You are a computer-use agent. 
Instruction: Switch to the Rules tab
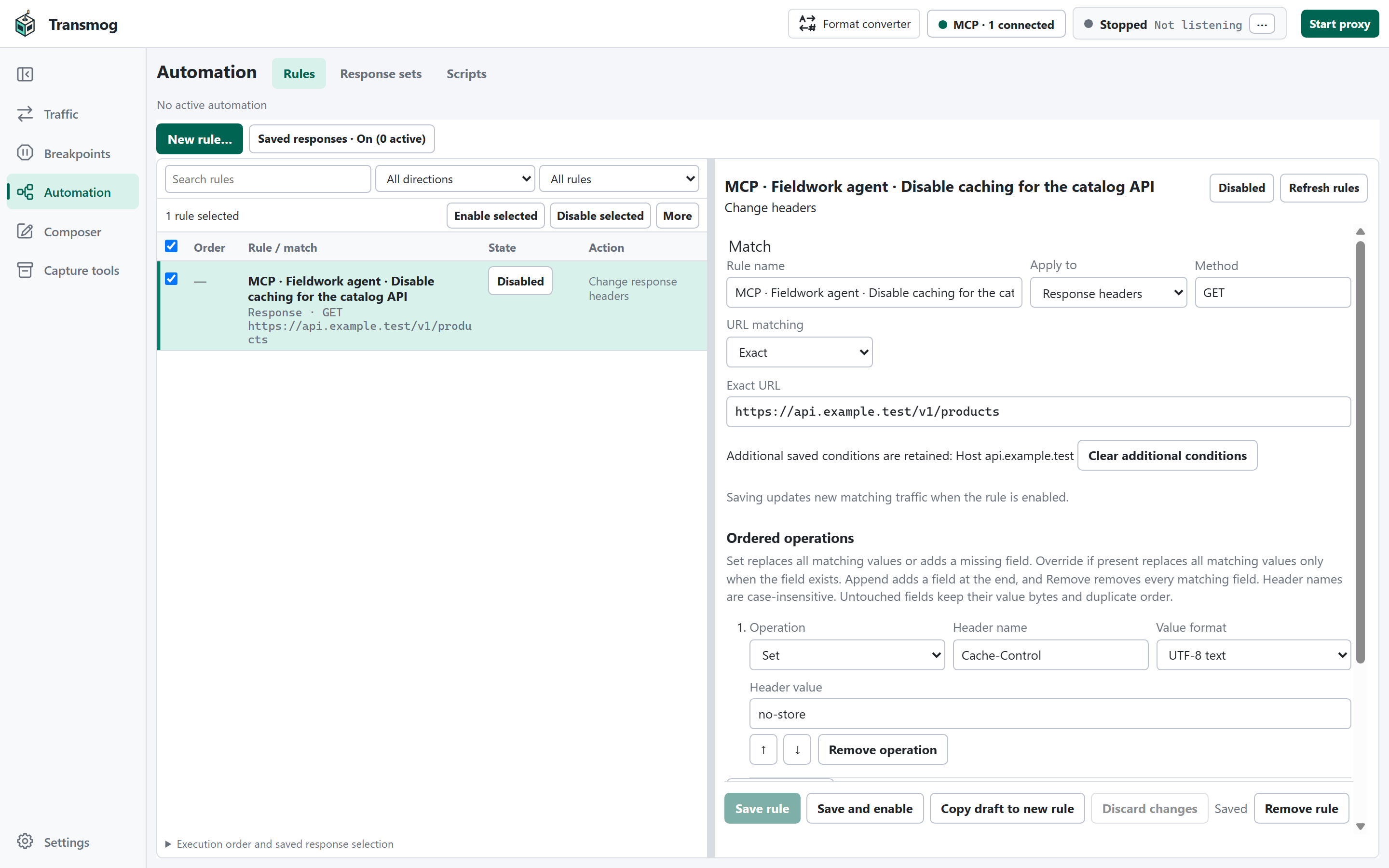click(x=299, y=73)
